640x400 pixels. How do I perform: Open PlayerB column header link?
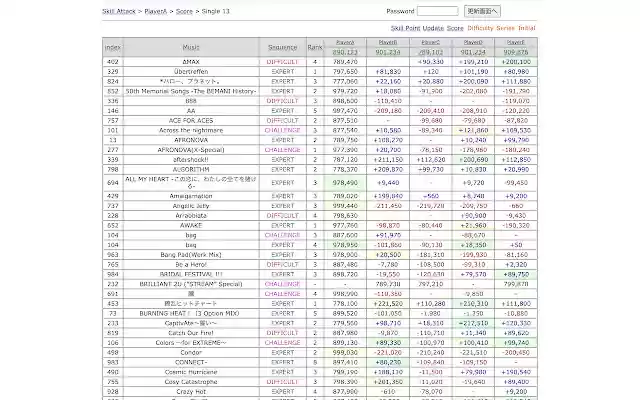(x=388, y=42)
